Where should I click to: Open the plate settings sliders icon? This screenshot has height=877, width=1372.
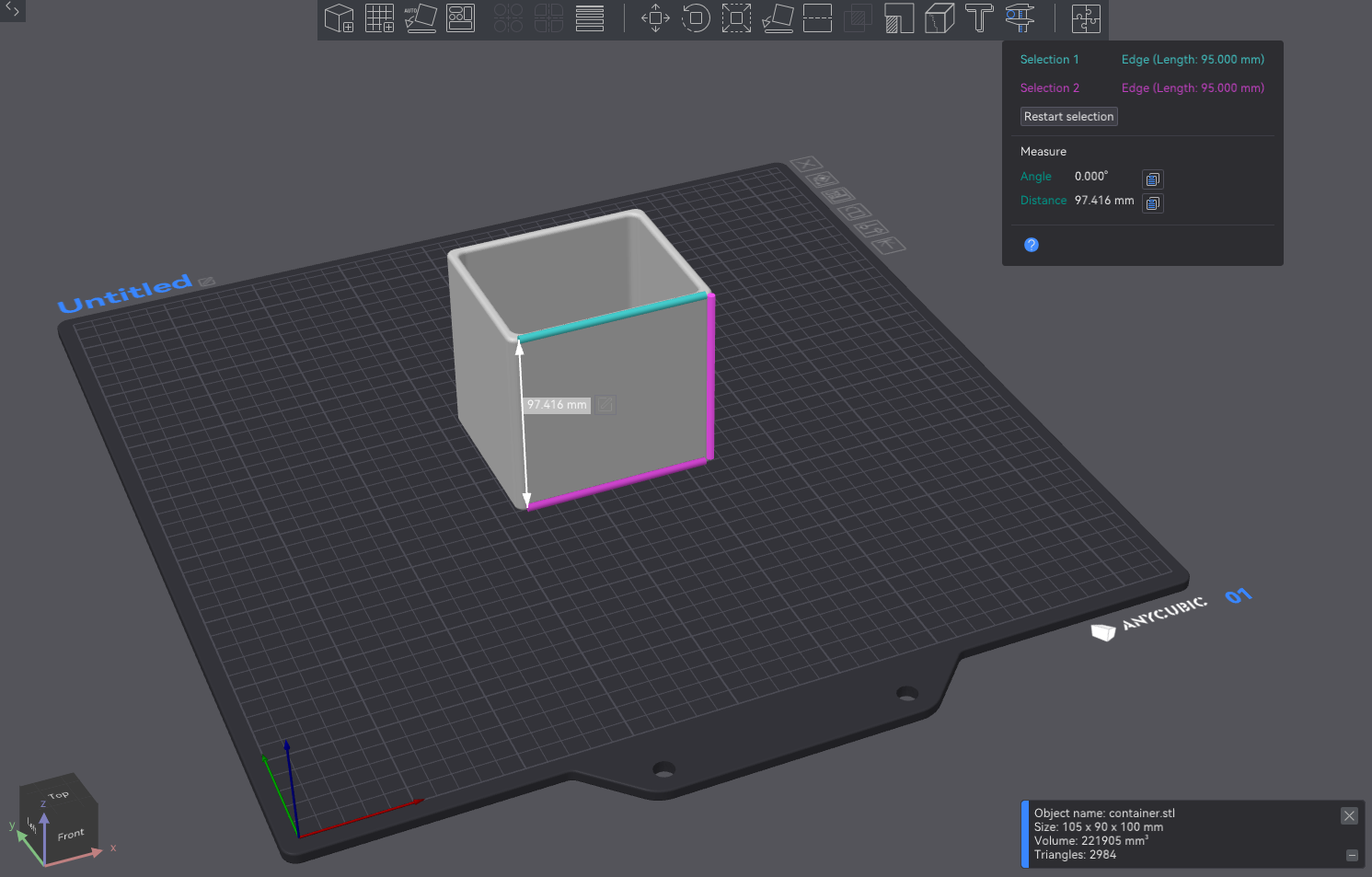click(871, 228)
